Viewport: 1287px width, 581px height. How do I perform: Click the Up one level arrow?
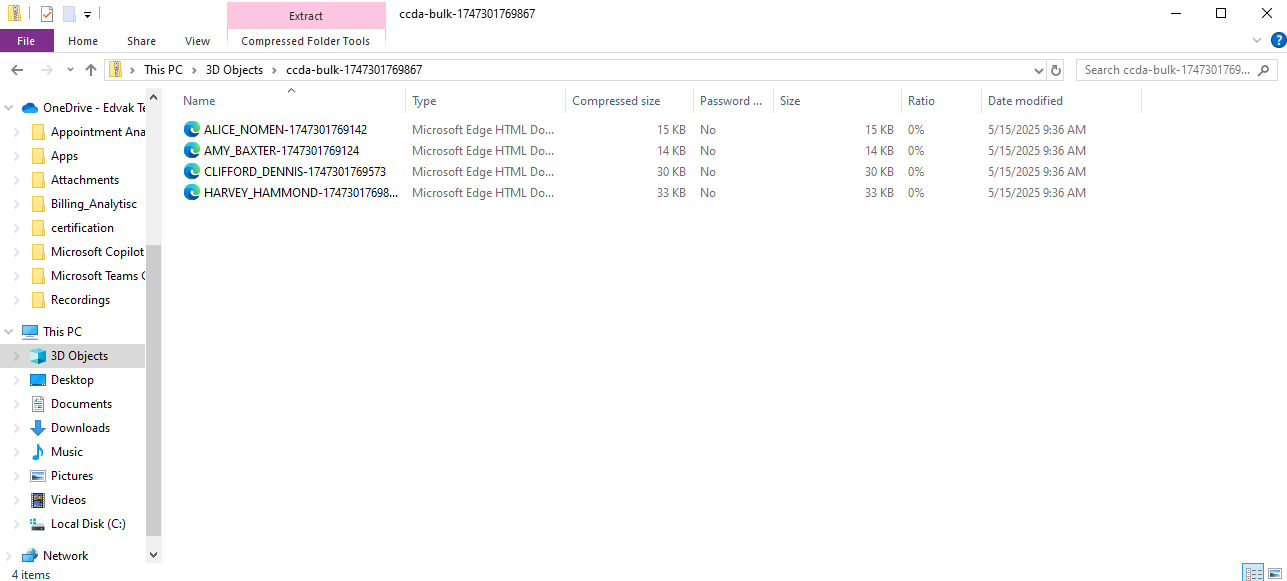click(x=91, y=70)
